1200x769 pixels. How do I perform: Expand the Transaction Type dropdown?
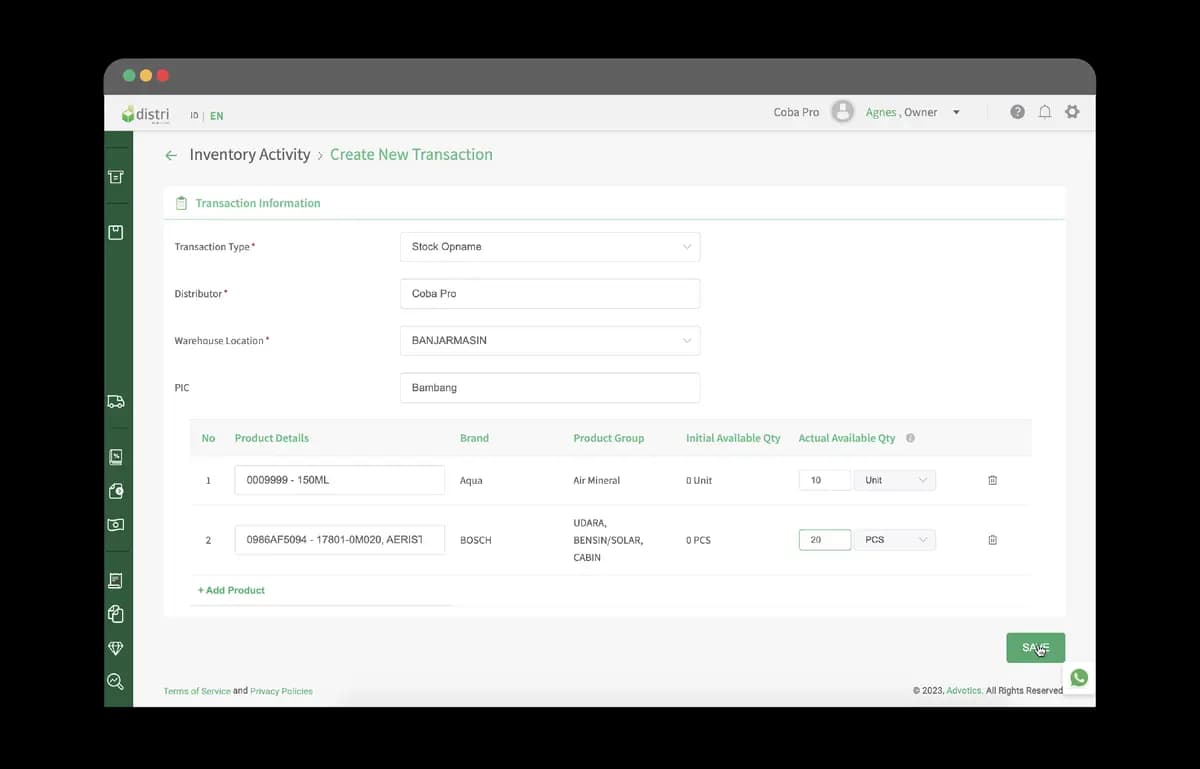(x=550, y=247)
